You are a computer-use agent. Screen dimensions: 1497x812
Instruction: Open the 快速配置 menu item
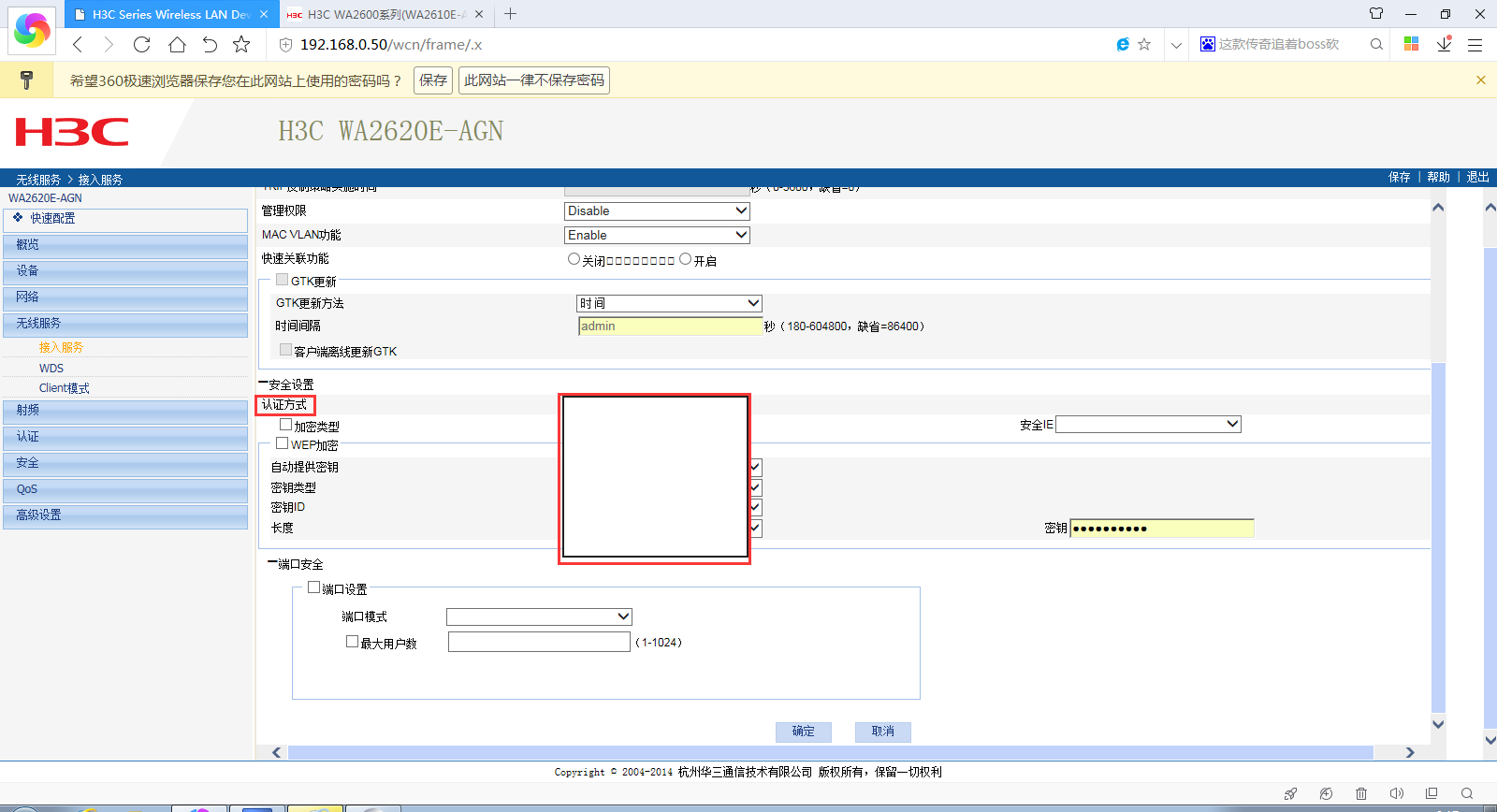pos(125,219)
